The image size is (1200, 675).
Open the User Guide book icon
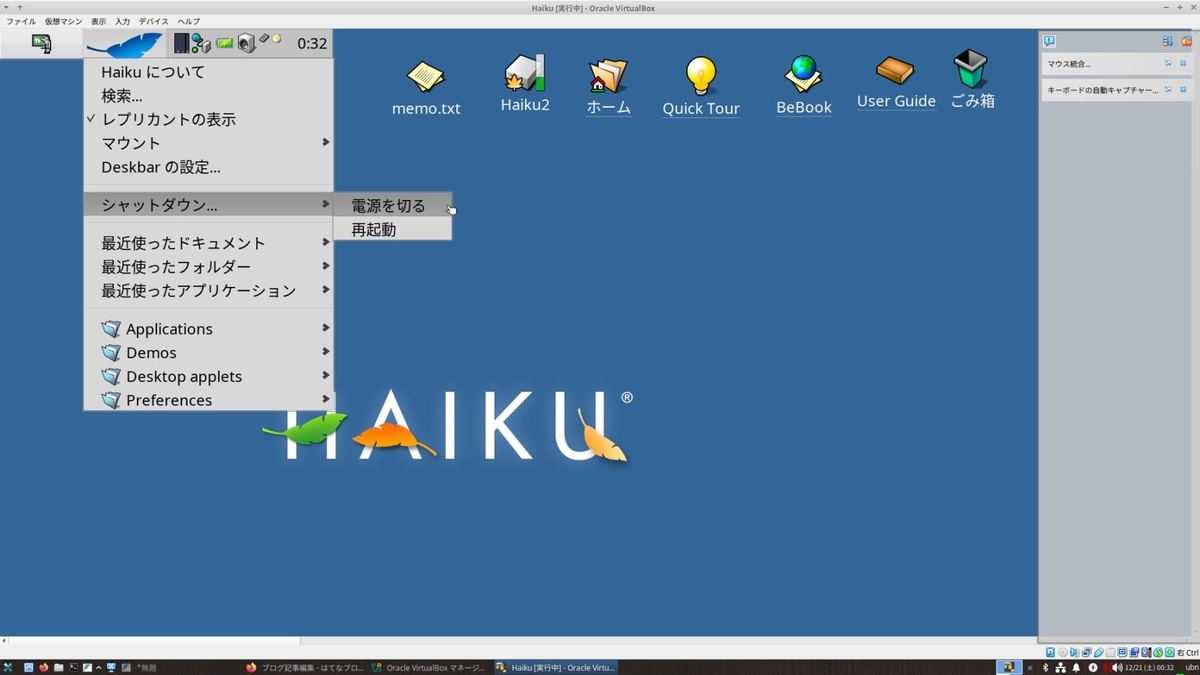pyautogui.click(x=896, y=82)
